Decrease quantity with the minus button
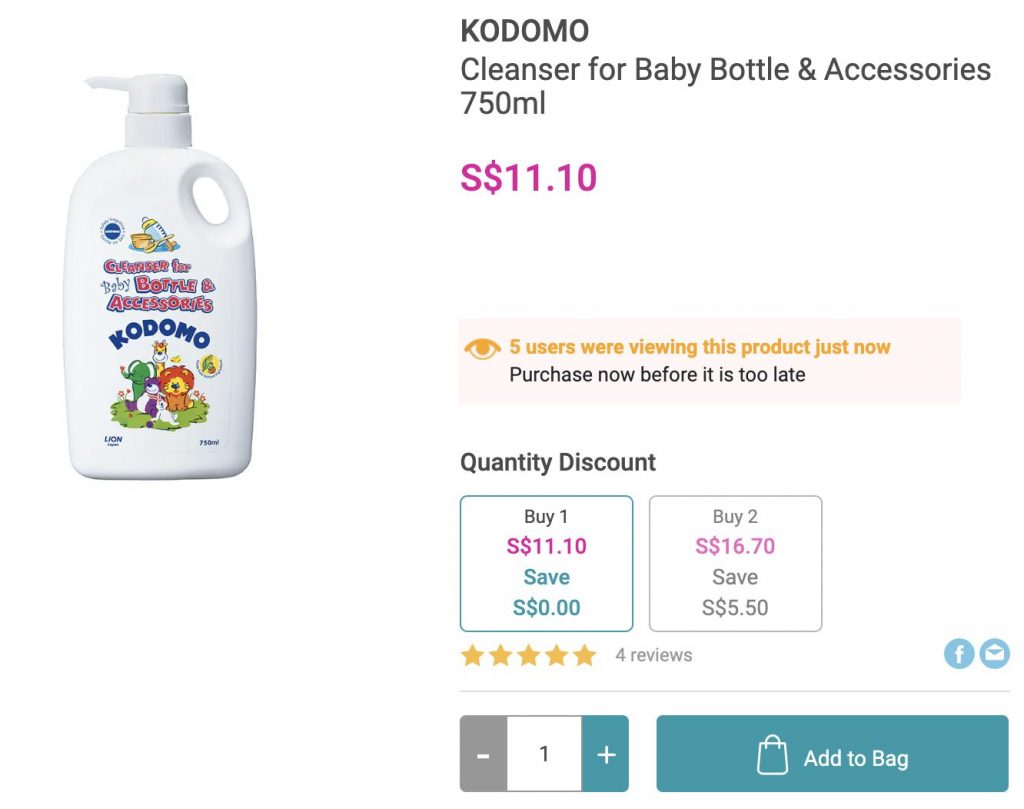Image resolution: width=1024 pixels, height=809 pixels. click(483, 754)
